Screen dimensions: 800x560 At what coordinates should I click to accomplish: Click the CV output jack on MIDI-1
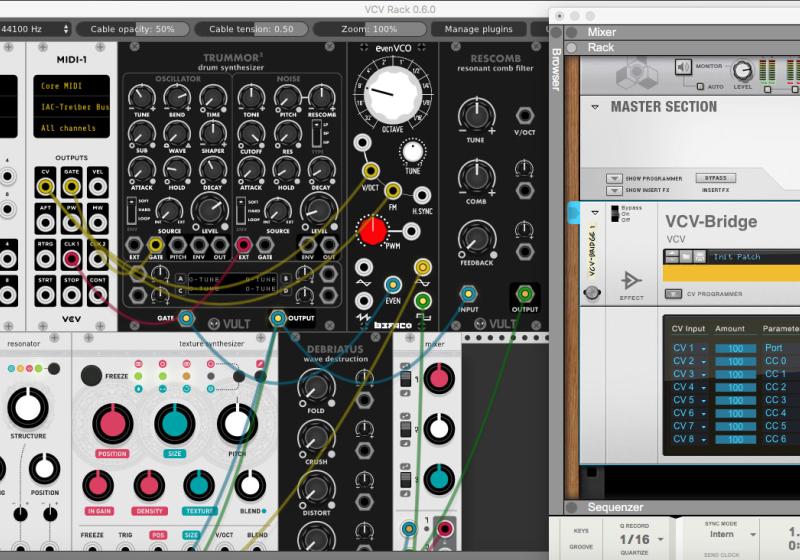click(45, 187)
